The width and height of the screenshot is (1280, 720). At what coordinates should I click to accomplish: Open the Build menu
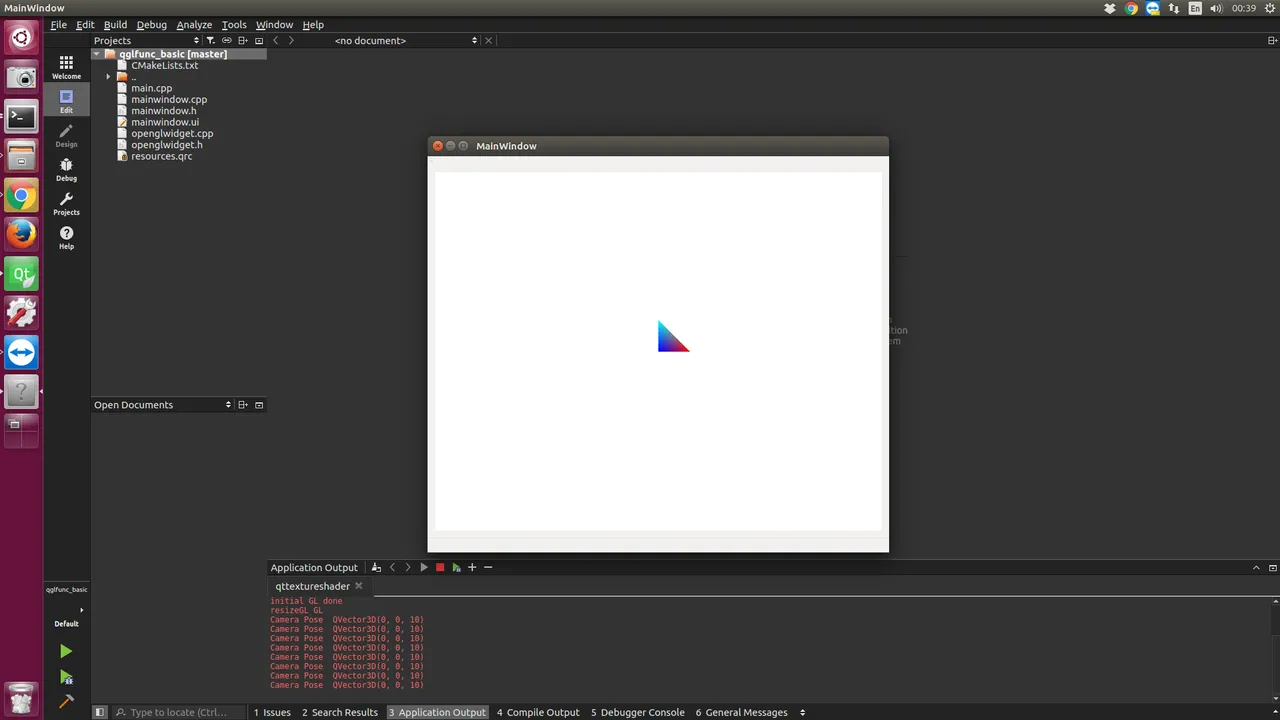coord(115,24)
